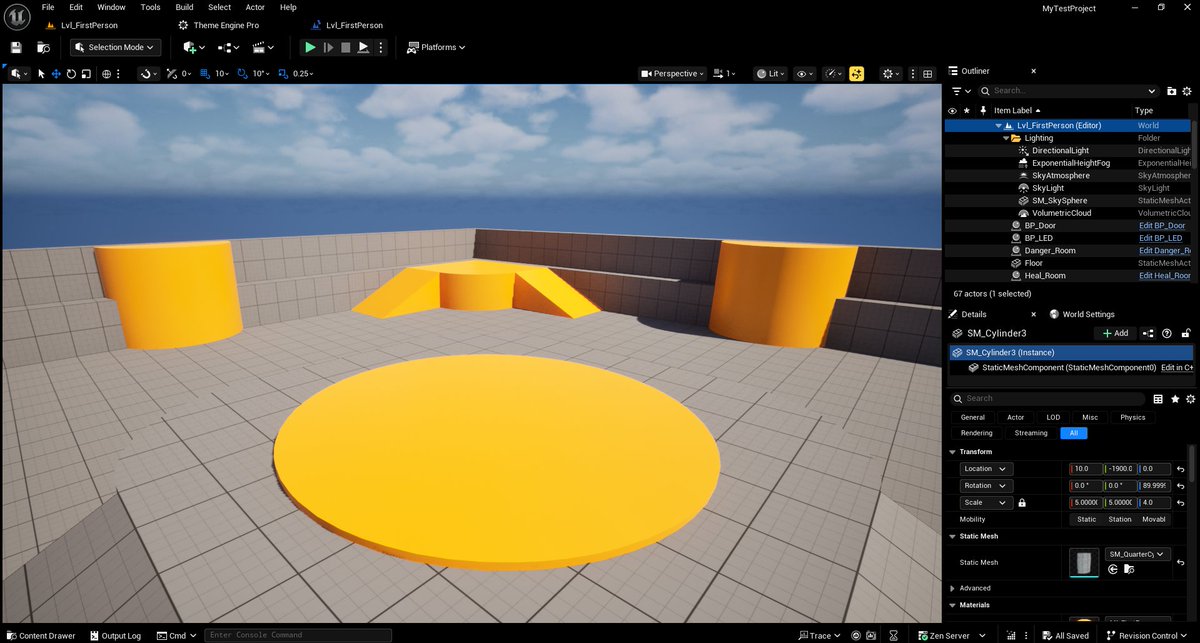Select the Select Objects arrow tool in the viewport
The image size is (1200, 643).
(41, 73)
